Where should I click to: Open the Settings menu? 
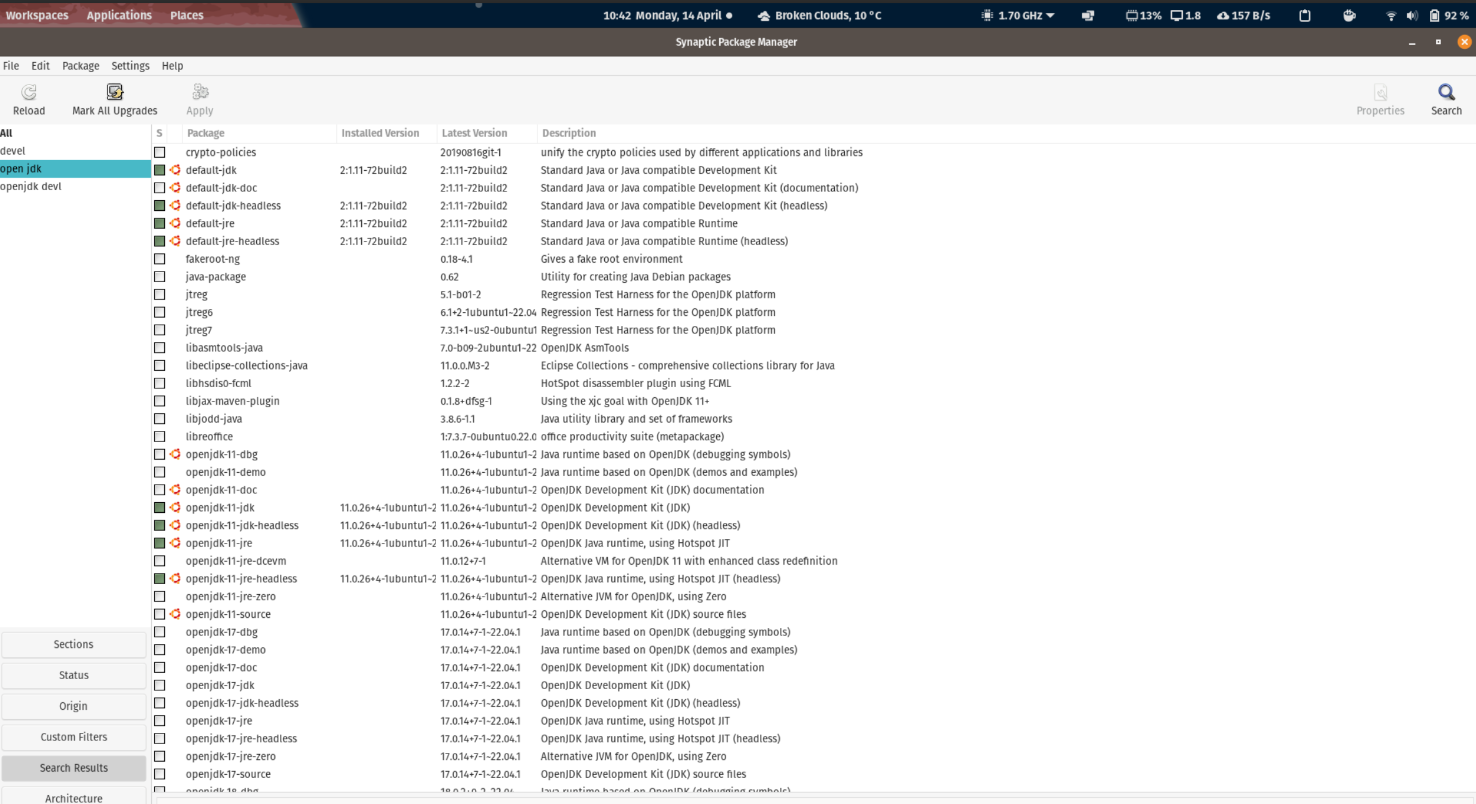(x=130, y=66)
